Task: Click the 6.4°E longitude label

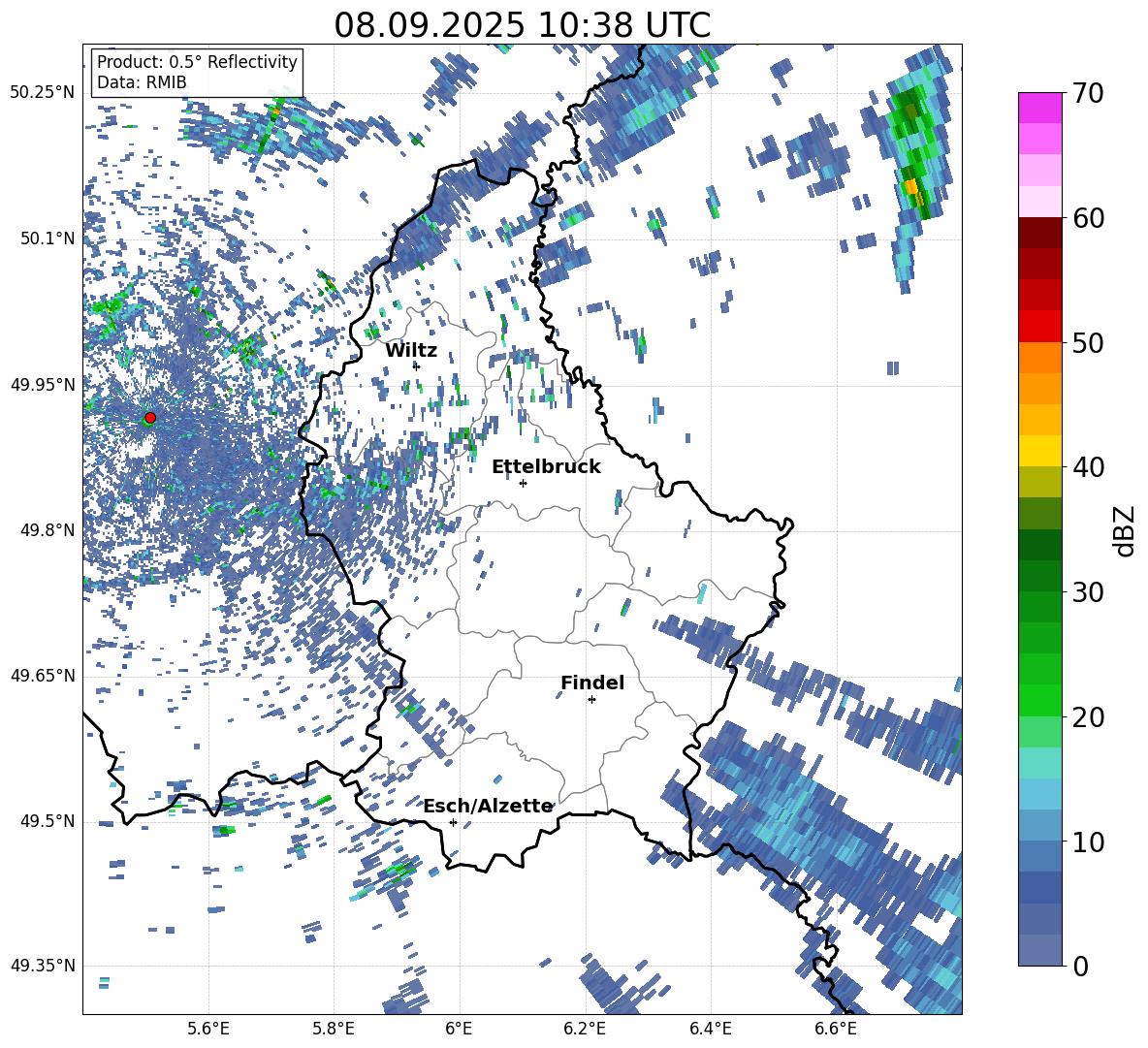Action: (711, 1029)
